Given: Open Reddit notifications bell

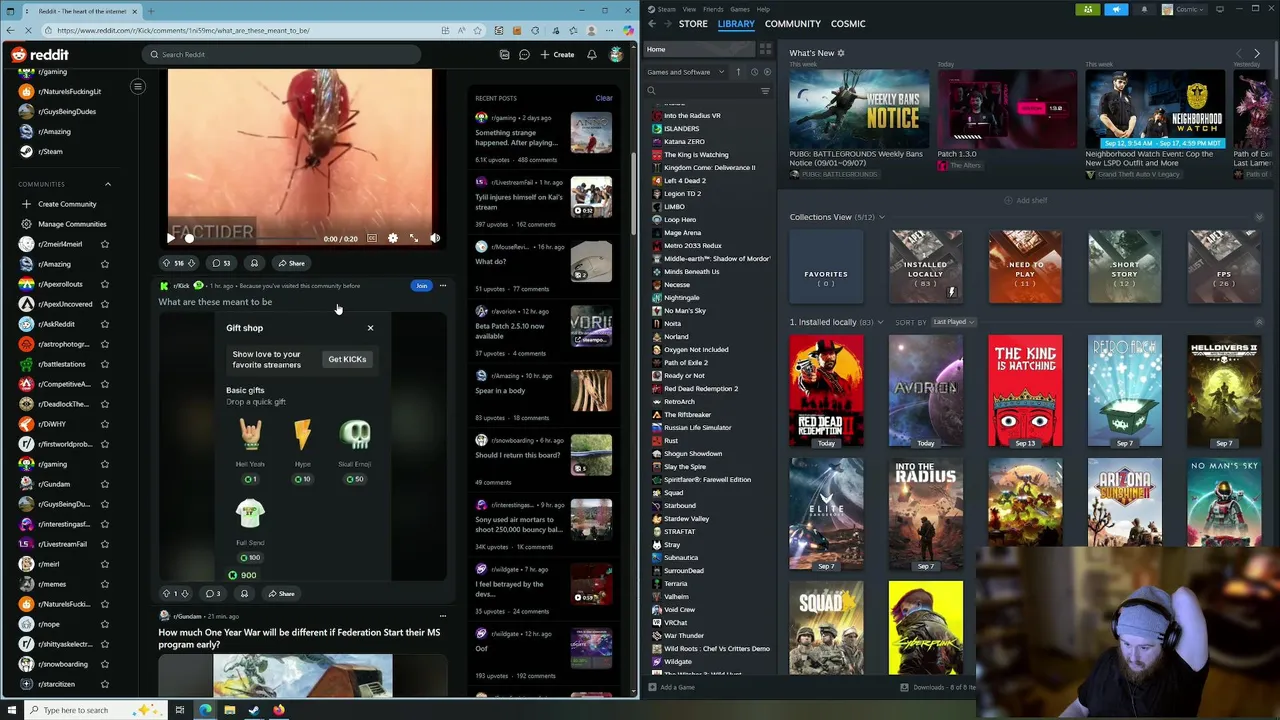Looking at the screenshot, I should [592, 55].
